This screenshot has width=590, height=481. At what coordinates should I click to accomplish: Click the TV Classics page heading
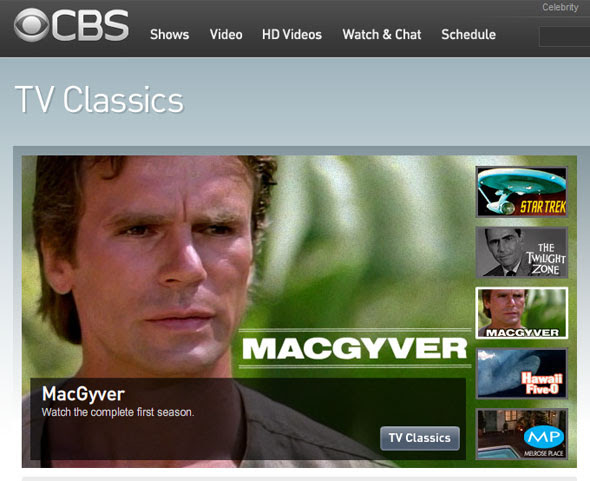99,100
